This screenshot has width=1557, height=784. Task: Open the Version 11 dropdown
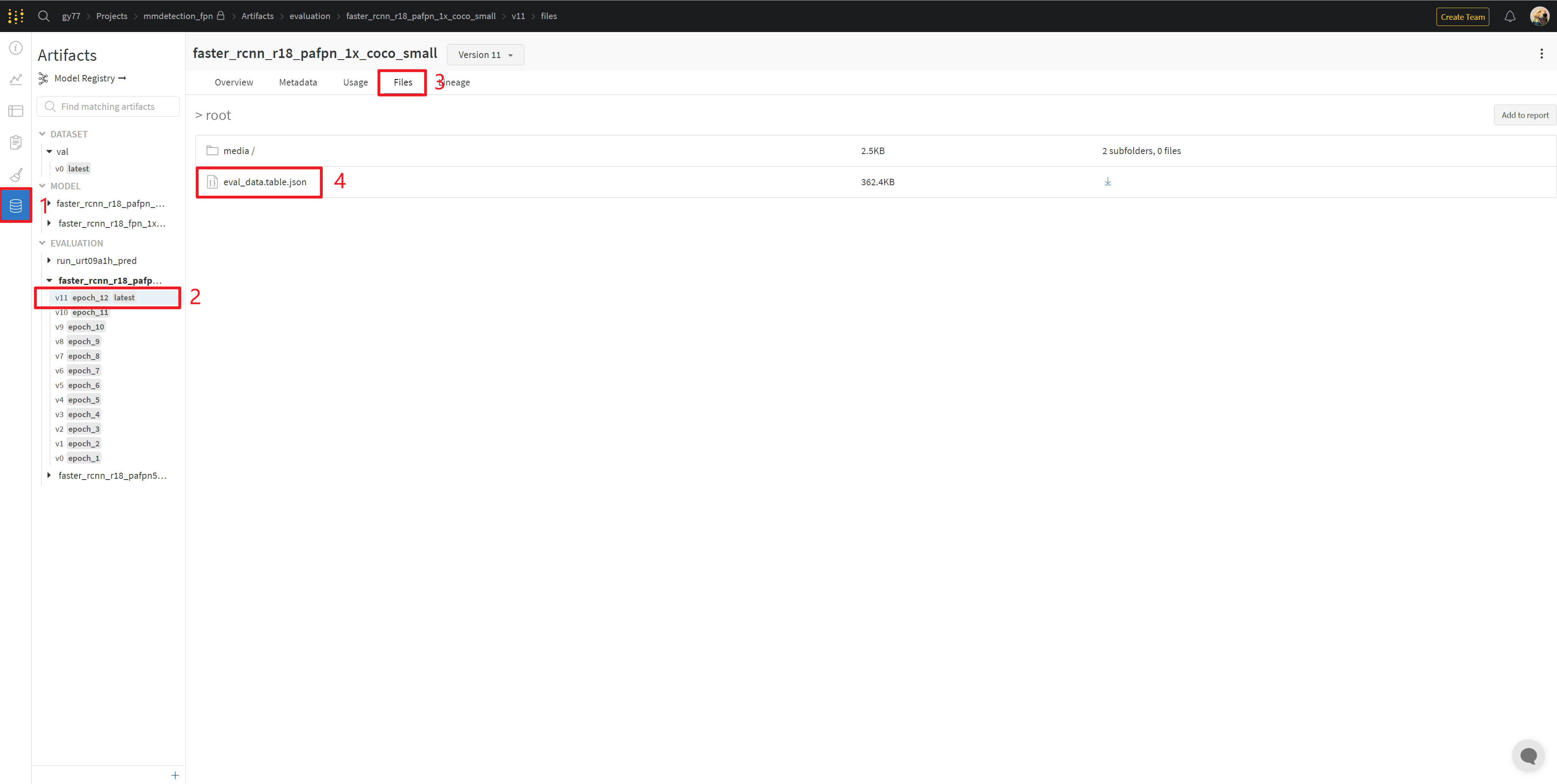point(485,55)
